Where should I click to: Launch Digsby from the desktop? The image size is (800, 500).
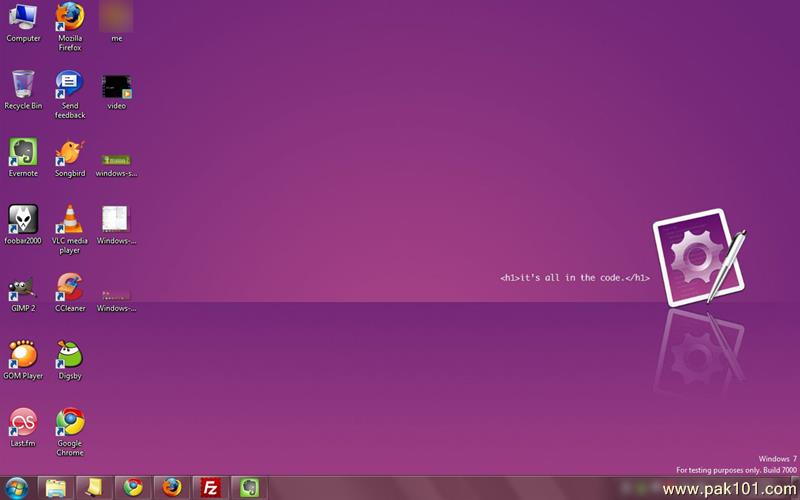point(69,355)
